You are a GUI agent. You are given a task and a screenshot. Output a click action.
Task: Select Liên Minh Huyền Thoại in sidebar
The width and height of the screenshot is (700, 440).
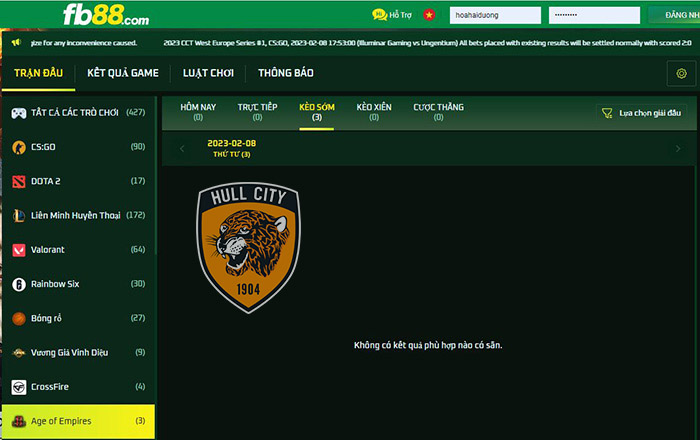point(79,216)
